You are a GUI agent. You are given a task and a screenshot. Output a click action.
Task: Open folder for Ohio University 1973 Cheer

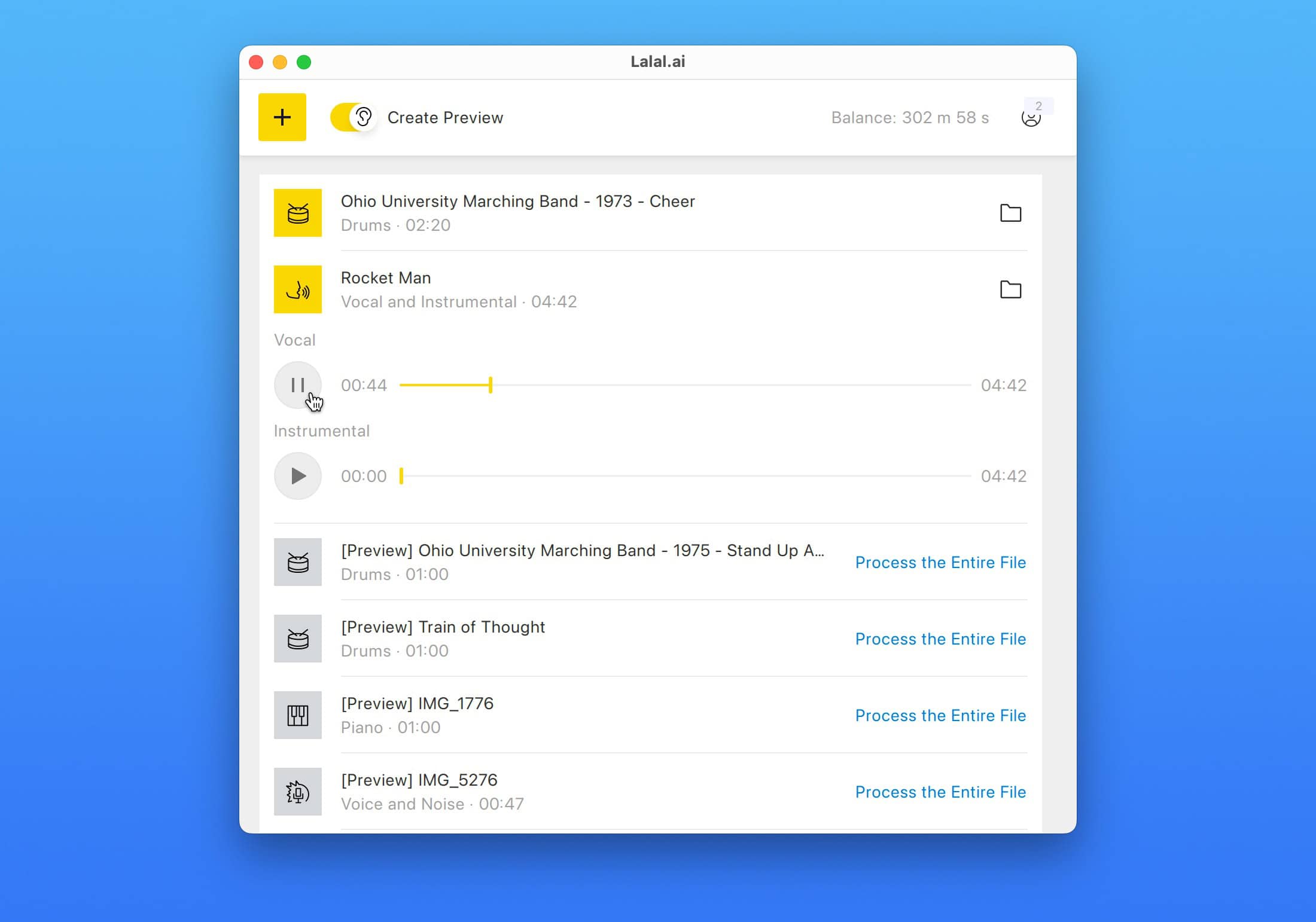click(1010, 213)
